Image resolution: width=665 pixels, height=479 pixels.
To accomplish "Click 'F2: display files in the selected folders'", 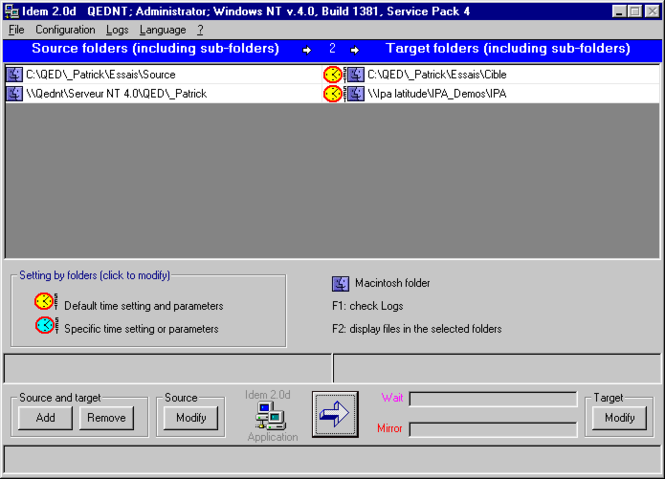I will [417, 329].
